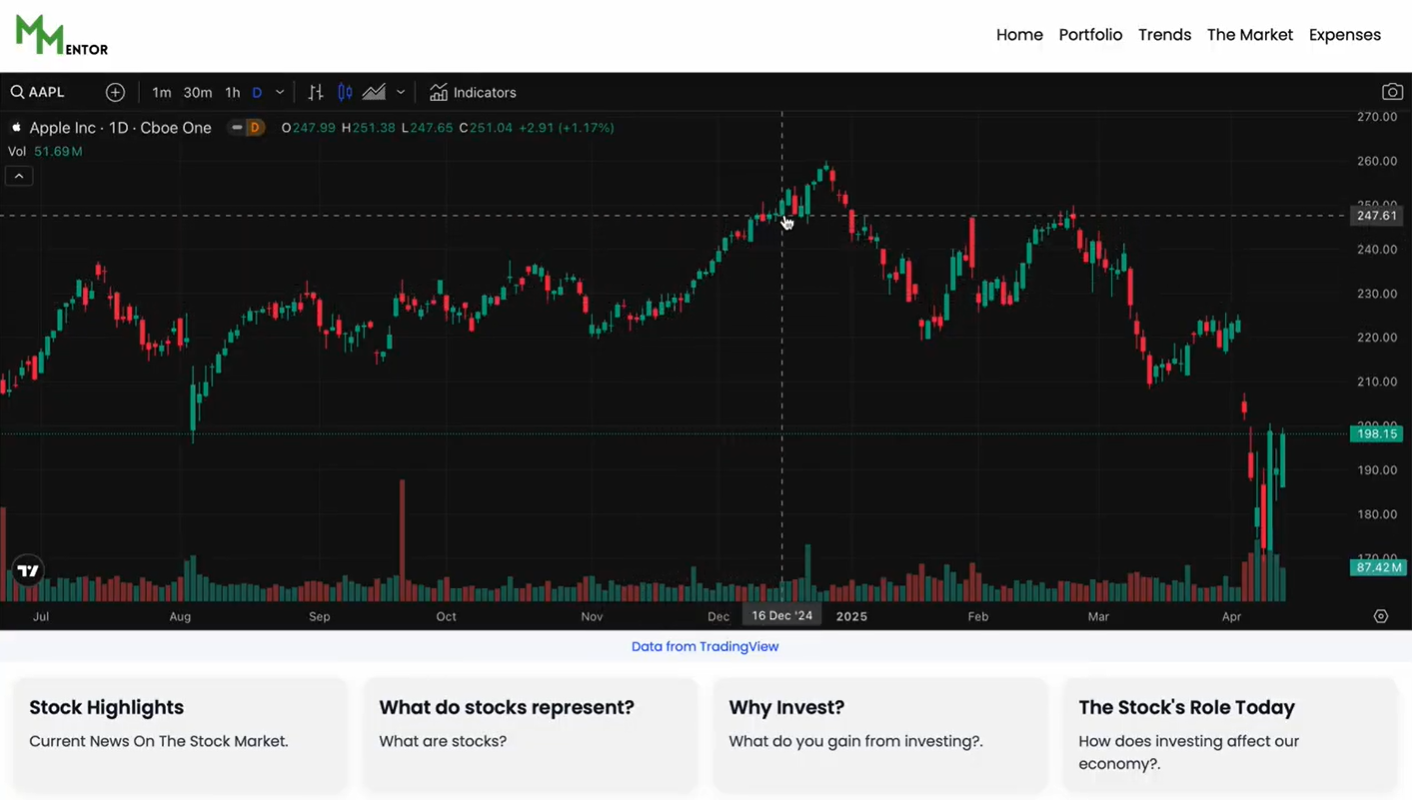
Task: Open the Data from TradingView link
Action: coord(705,647)
